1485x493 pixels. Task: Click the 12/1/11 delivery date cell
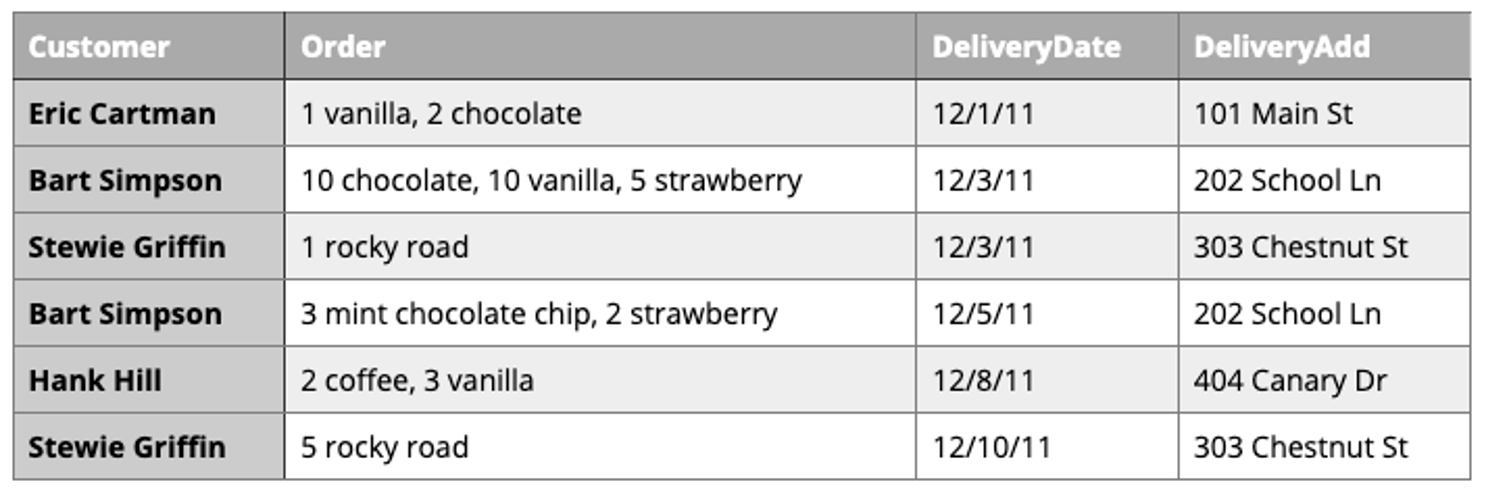[x=983, y=114]
